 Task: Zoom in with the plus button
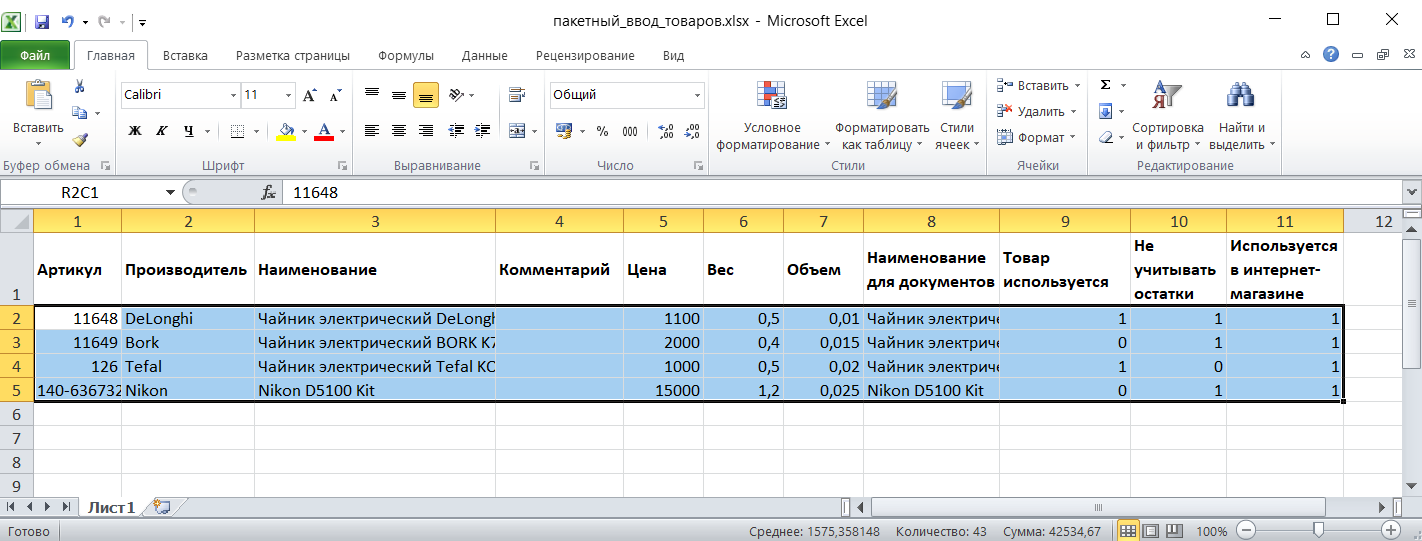(x=1390, y=530)
